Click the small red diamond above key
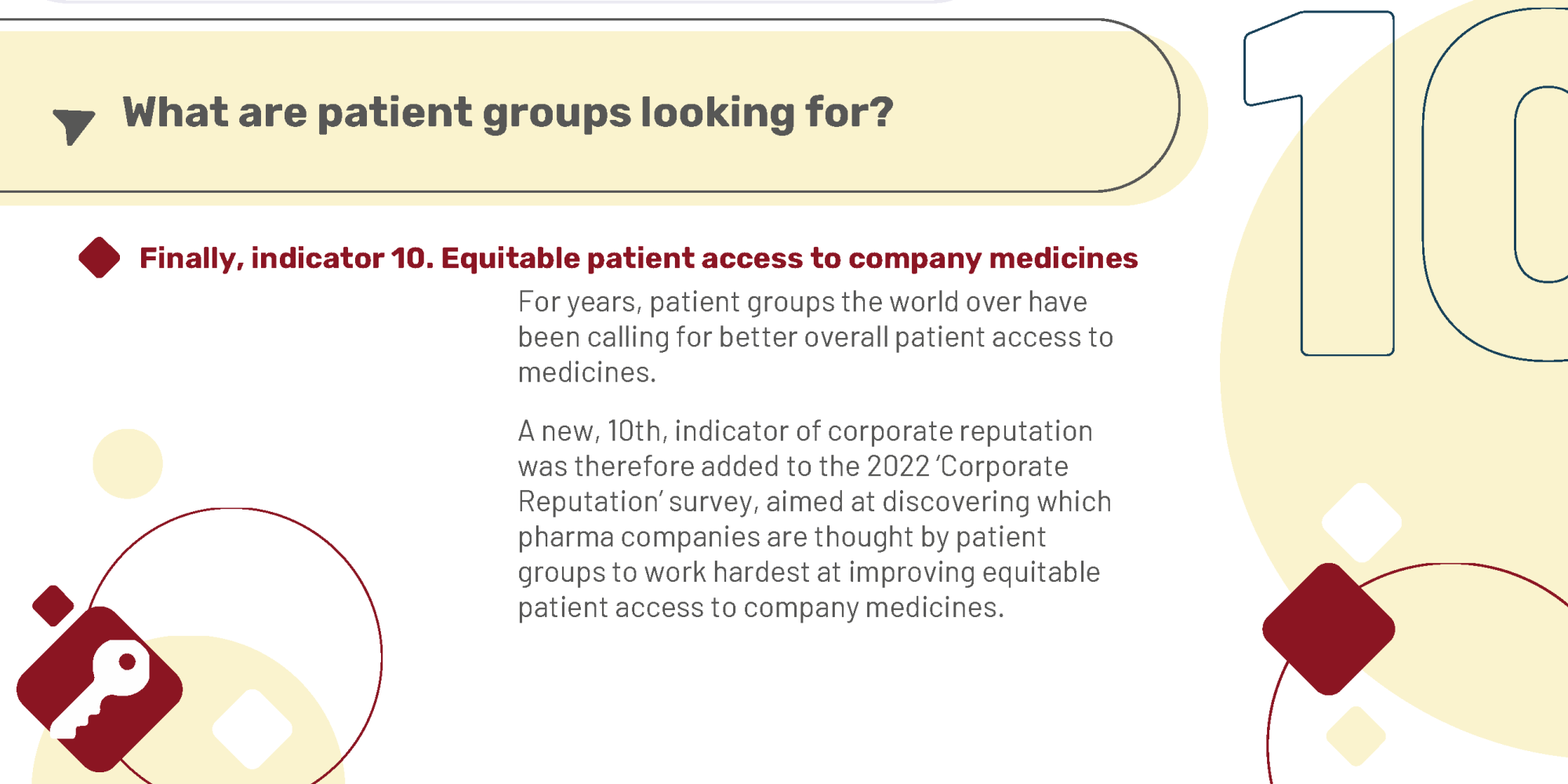1568x784 pixels. (53, 605)
